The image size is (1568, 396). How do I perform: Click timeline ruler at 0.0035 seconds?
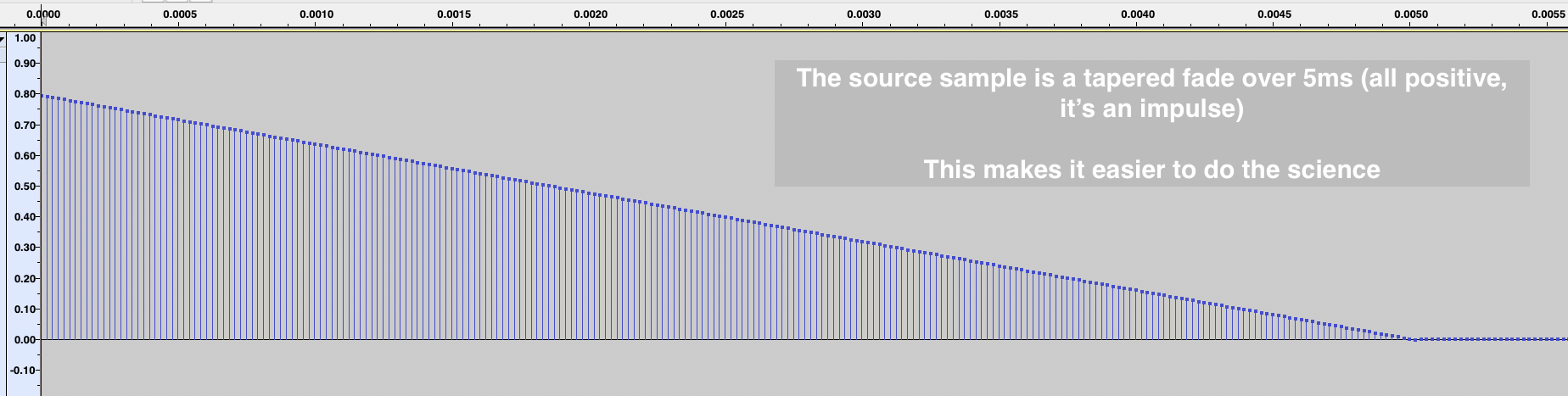point(1001,14)
